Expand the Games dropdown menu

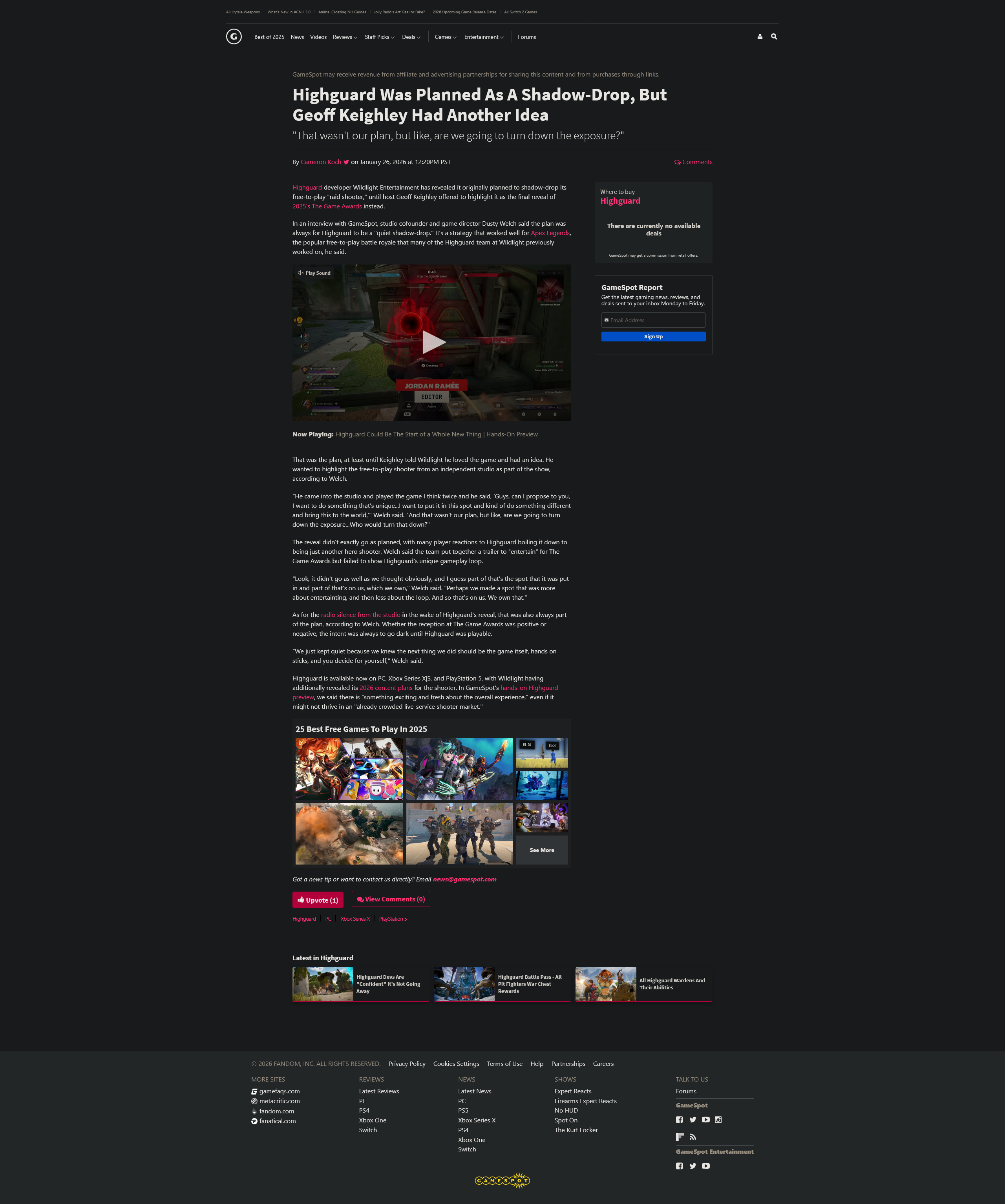(446, 37)
